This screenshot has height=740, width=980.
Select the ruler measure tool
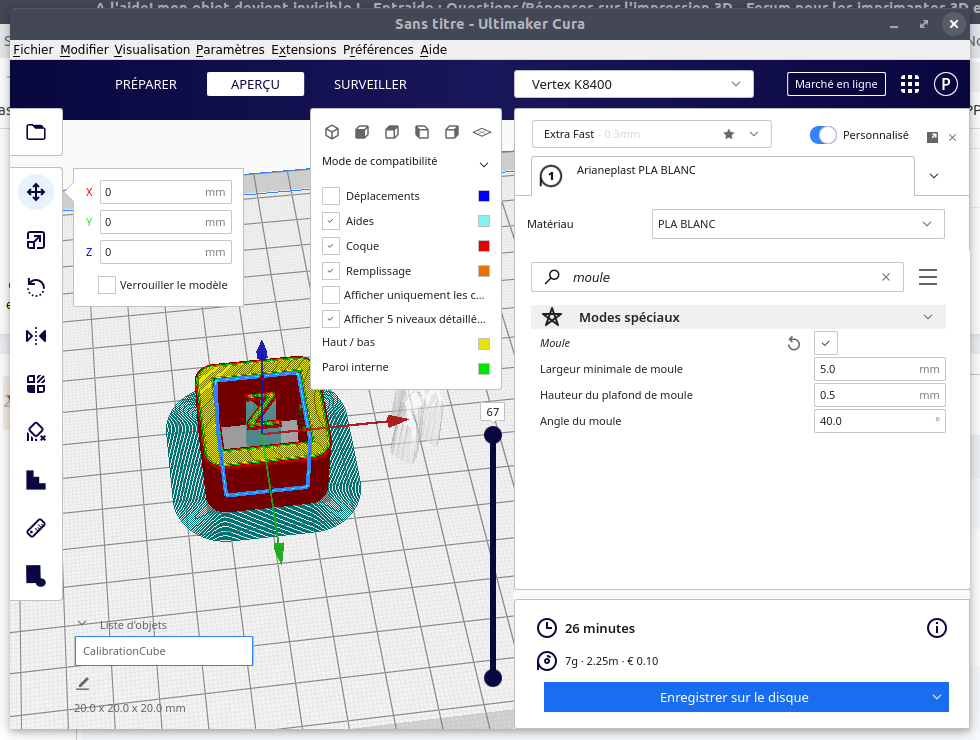(x=36, y=528)
